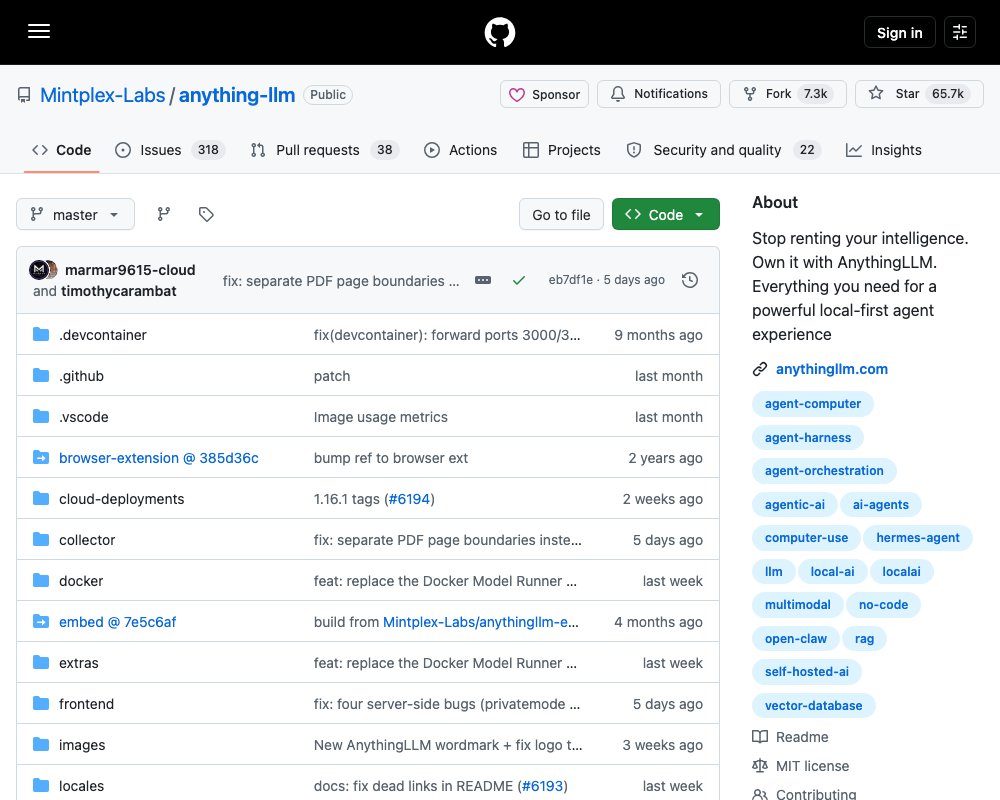Screen dimensions: 1000x800
Task: View commit history clock icon
Action: pyautogui.click(x=690, y=280)
